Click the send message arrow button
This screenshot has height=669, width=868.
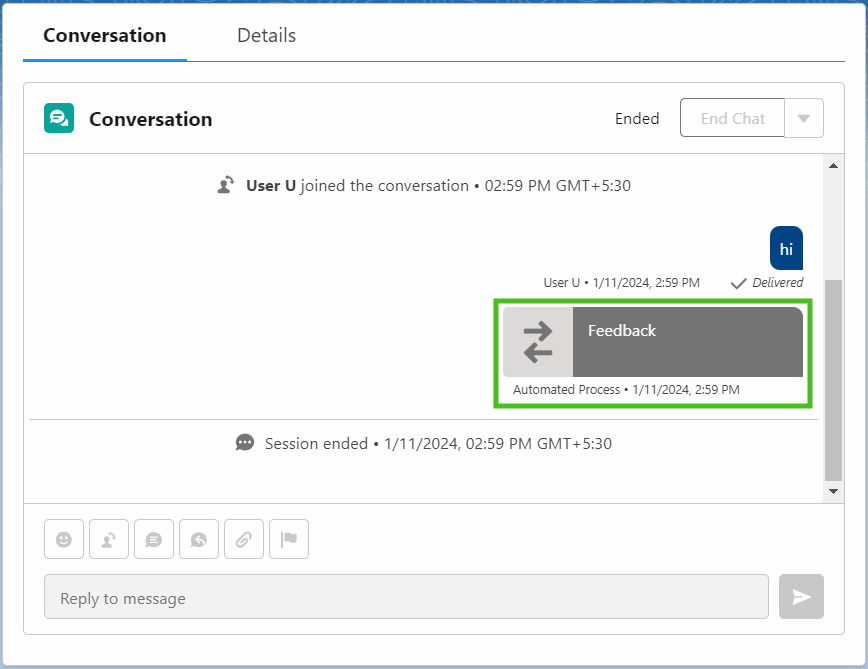click(x=801, y=597)
